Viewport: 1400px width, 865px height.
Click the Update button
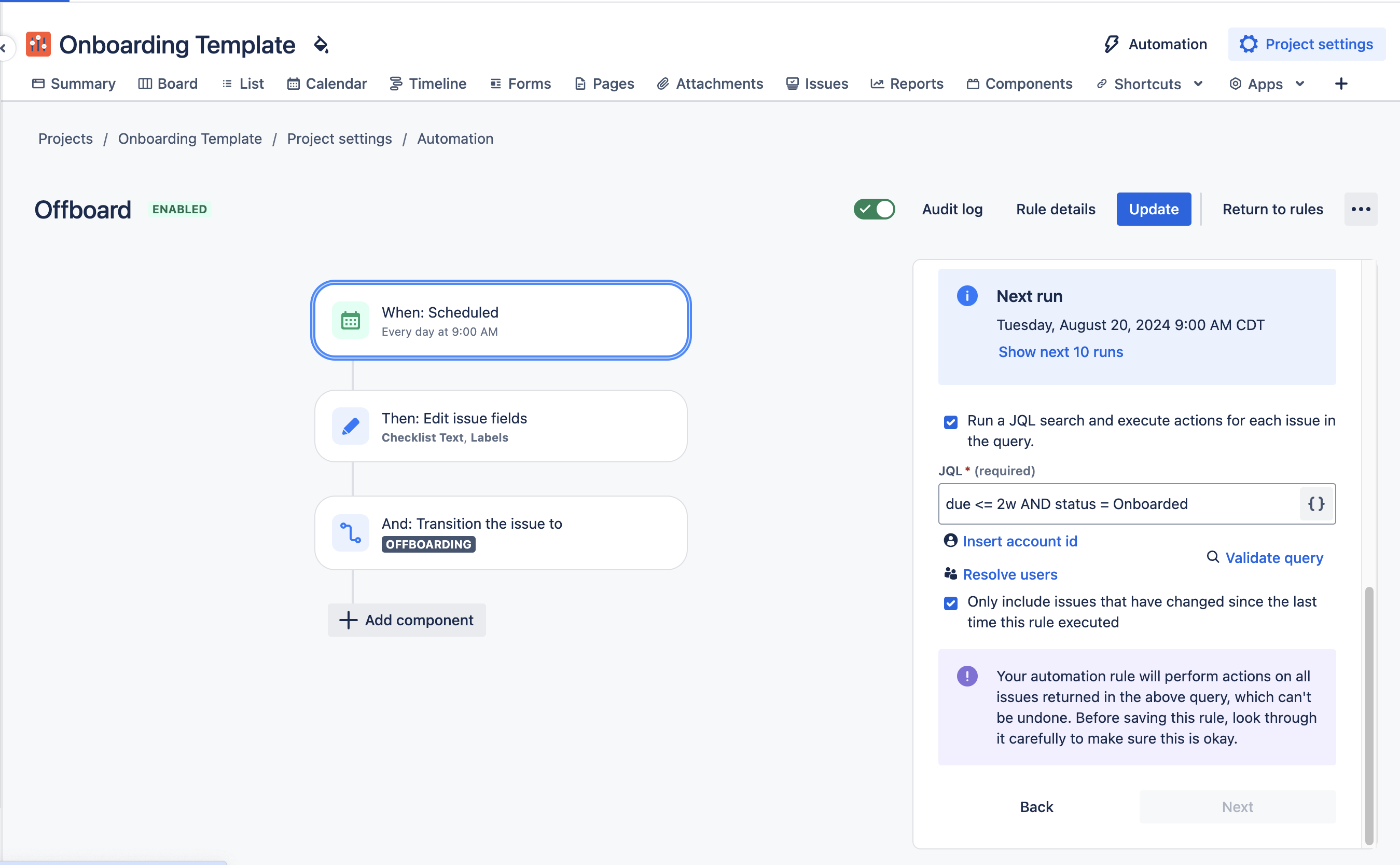tap(1154, 210)
